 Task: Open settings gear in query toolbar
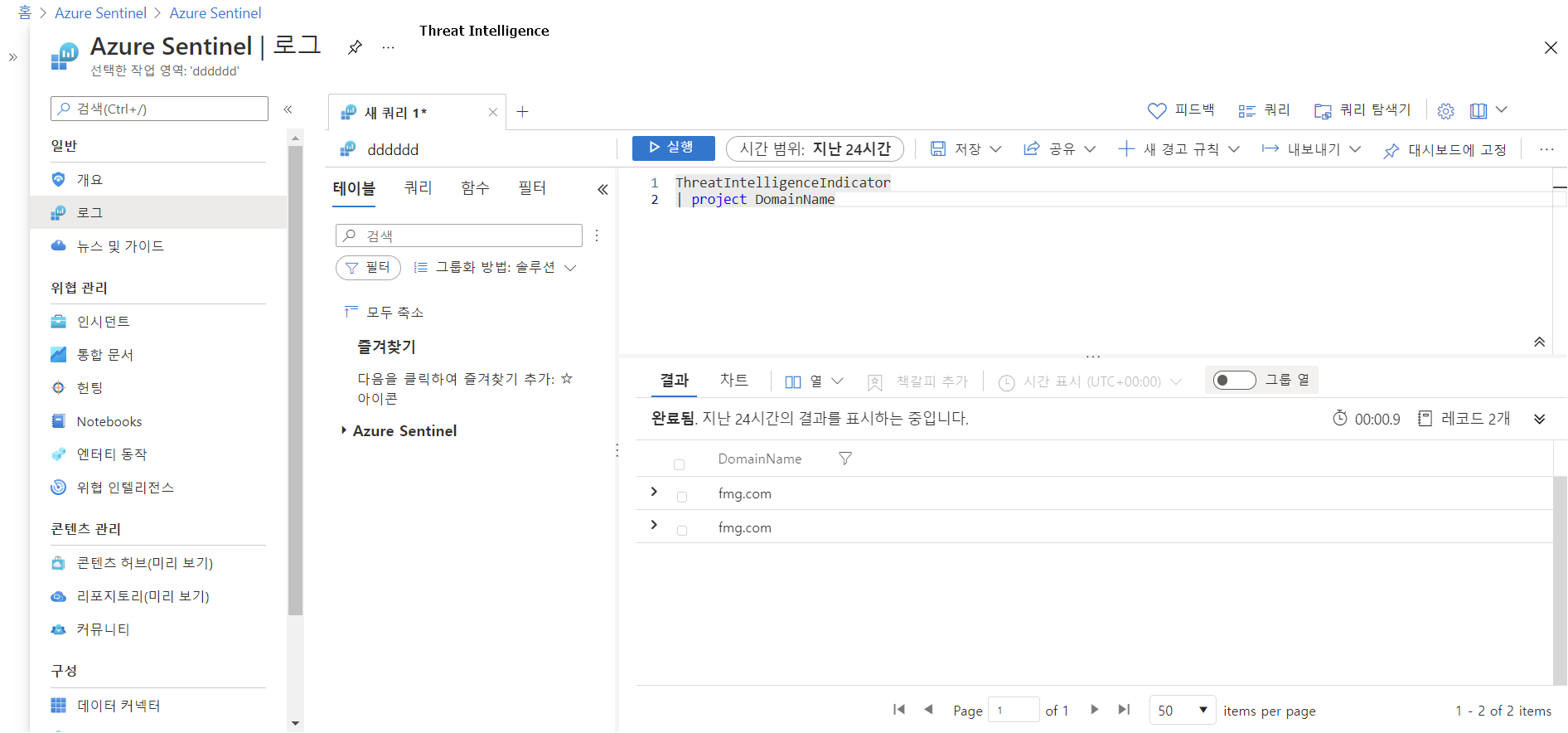click(1446, 110)
